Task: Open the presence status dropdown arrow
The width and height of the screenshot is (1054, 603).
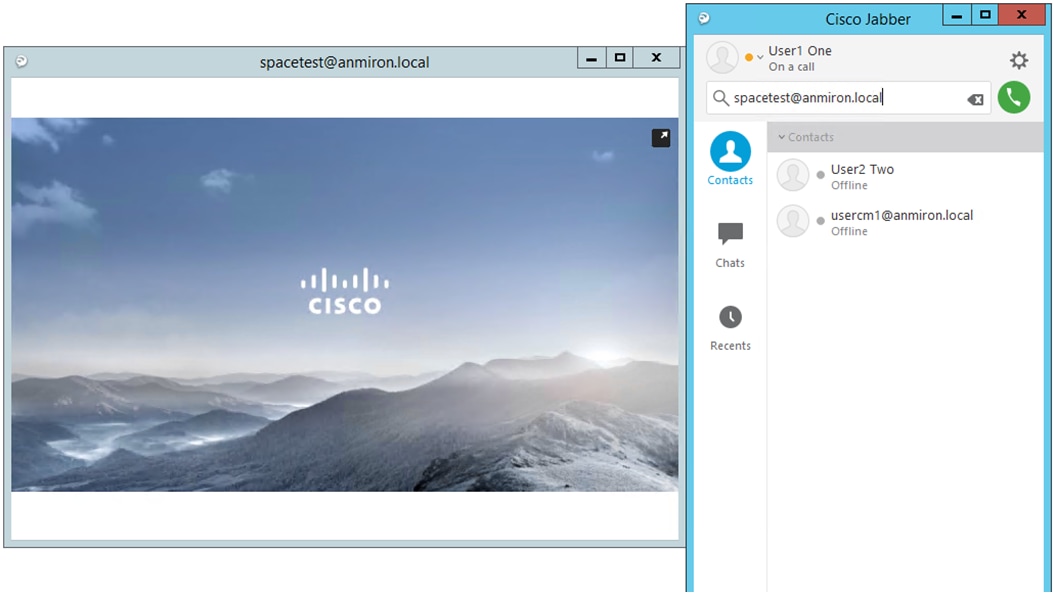Action: click(x=760, y=58)
